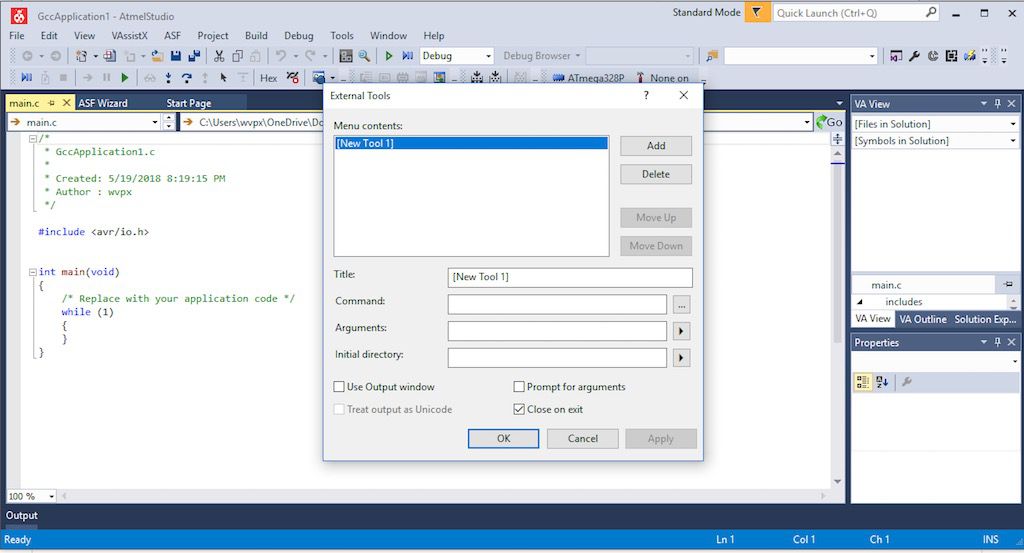Click OK in External Tools dialog
Image resolution: width=1024 pixels, height=553 pixels.
click(504, 439)
